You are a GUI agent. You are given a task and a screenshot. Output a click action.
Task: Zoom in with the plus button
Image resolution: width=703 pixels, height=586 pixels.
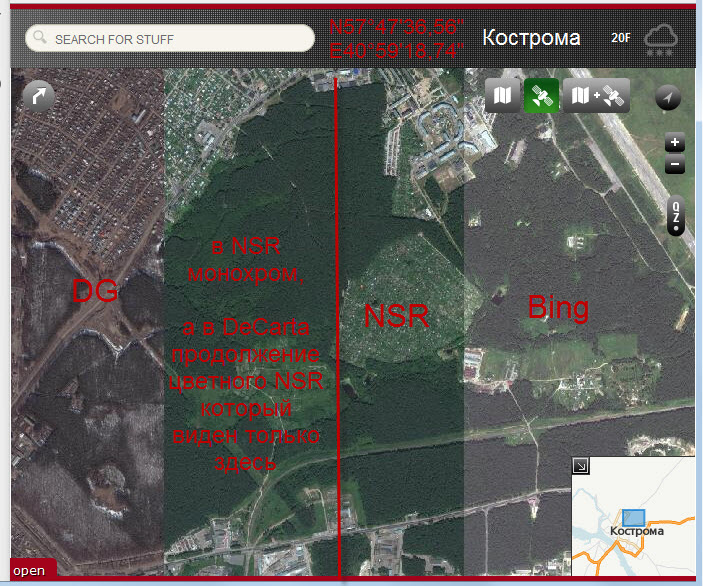[674, 142]
